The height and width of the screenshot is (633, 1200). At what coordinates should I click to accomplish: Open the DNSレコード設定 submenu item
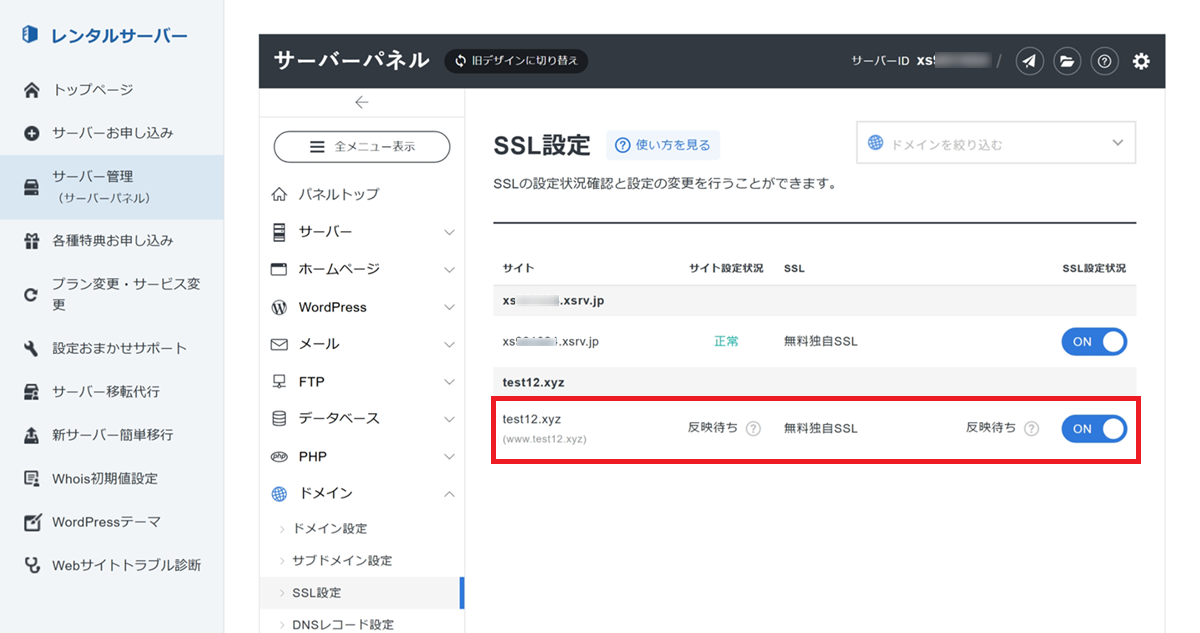coord(343,624)
